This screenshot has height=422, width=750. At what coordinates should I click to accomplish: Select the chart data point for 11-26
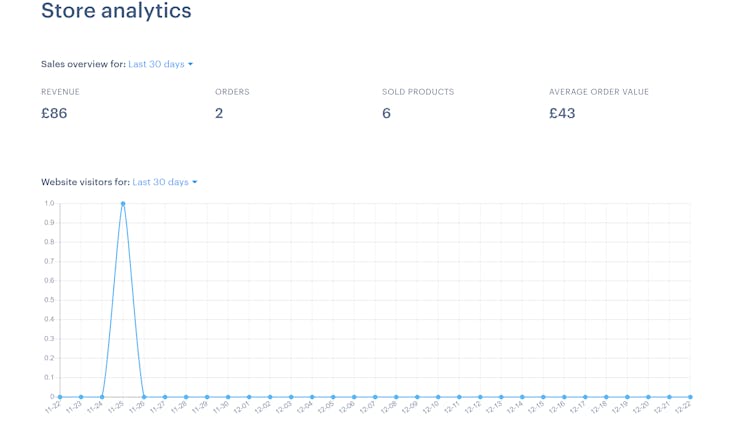click(144, 397)
